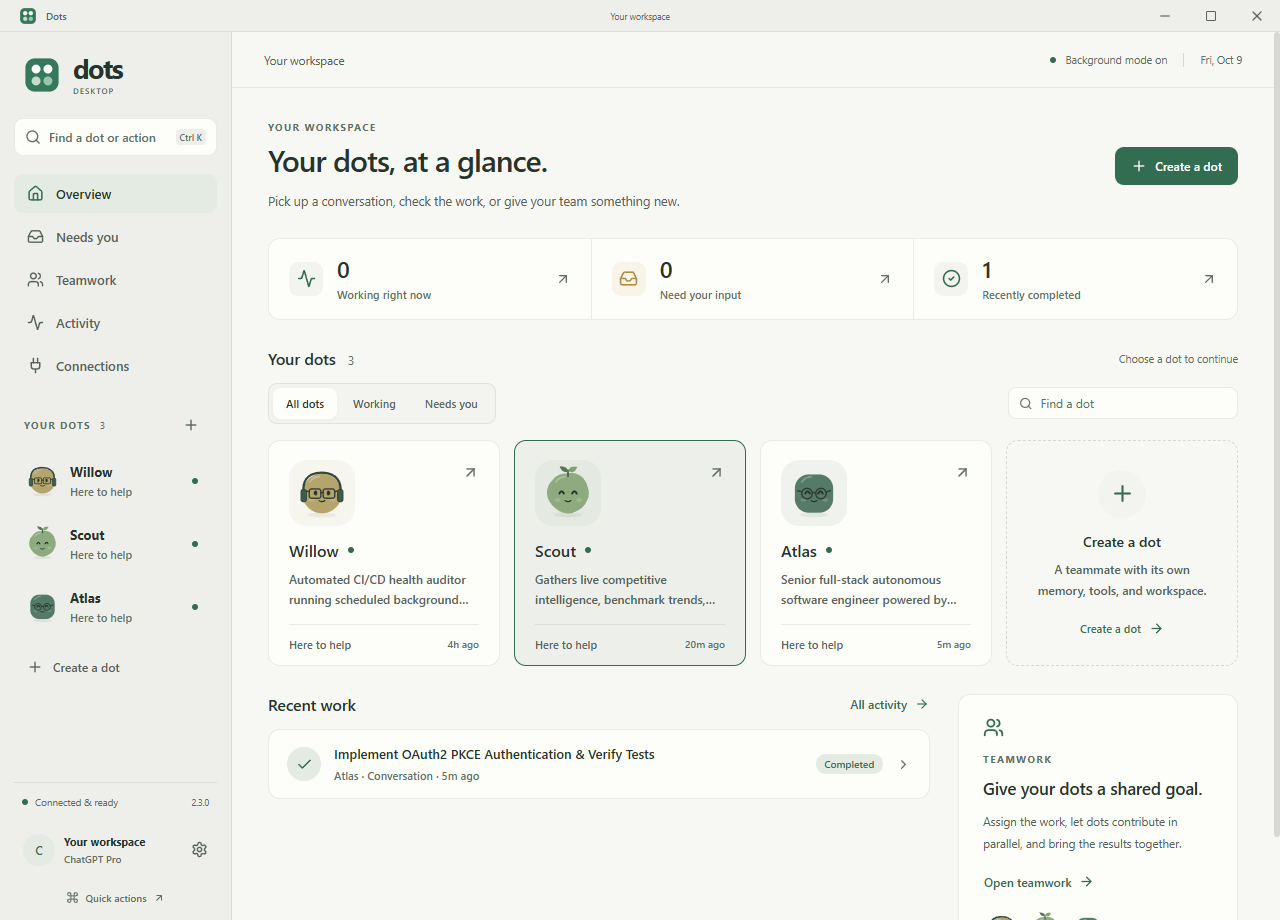1280x920 pixels.
Task: Select the All dots filter tab
Action: [305, 404]
